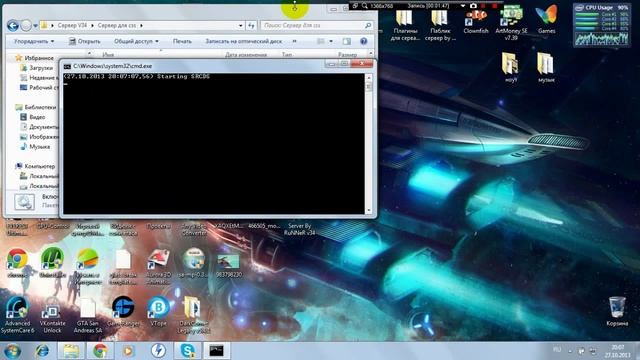This screenshot has width=640, height=360.
Task: Open Windows Media Player in taskbar
Action: click(129, 351)
